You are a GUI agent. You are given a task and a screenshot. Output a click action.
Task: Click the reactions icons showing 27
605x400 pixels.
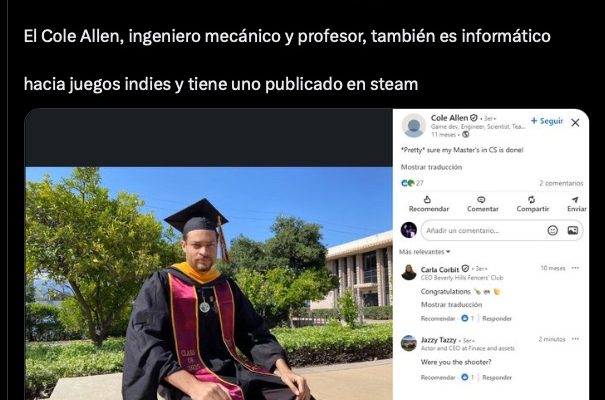coord(407,183)
